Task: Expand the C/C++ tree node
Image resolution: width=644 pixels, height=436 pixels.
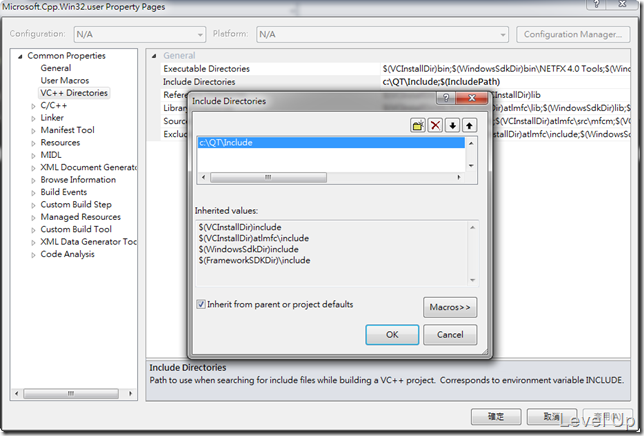Action: (33, 106)
